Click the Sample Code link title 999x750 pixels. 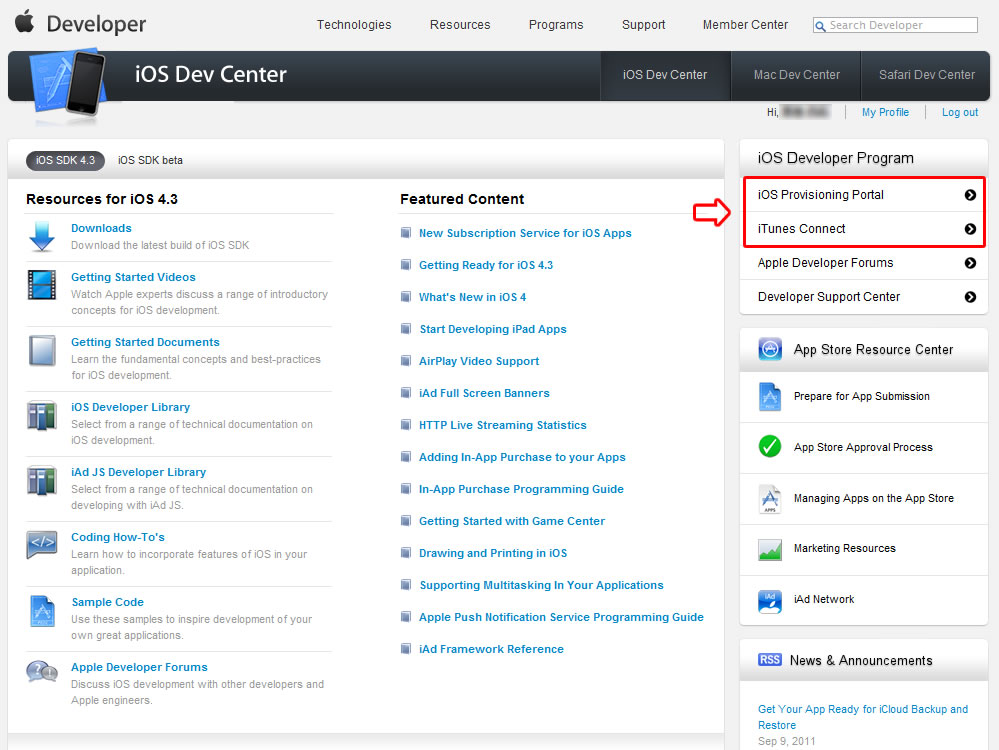[108, 602]
